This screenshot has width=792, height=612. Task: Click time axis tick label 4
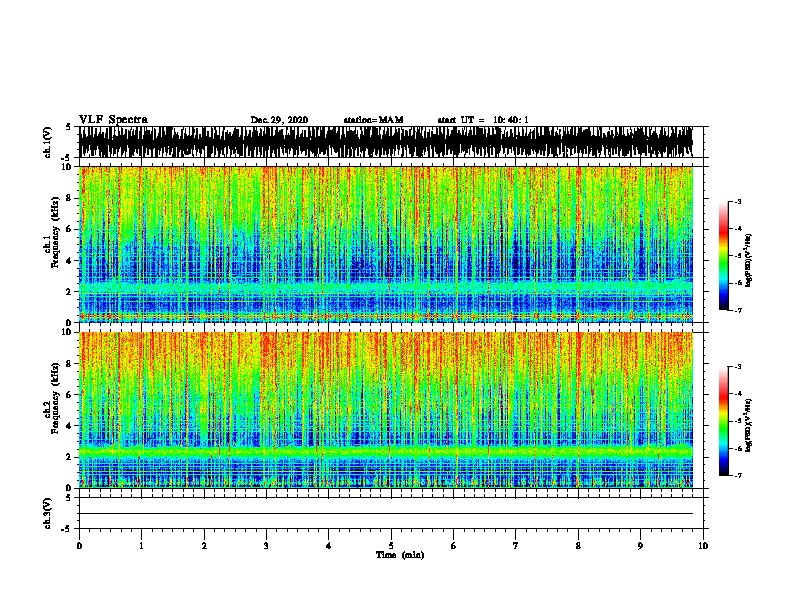pyautogui.click(x=329, y=546)
